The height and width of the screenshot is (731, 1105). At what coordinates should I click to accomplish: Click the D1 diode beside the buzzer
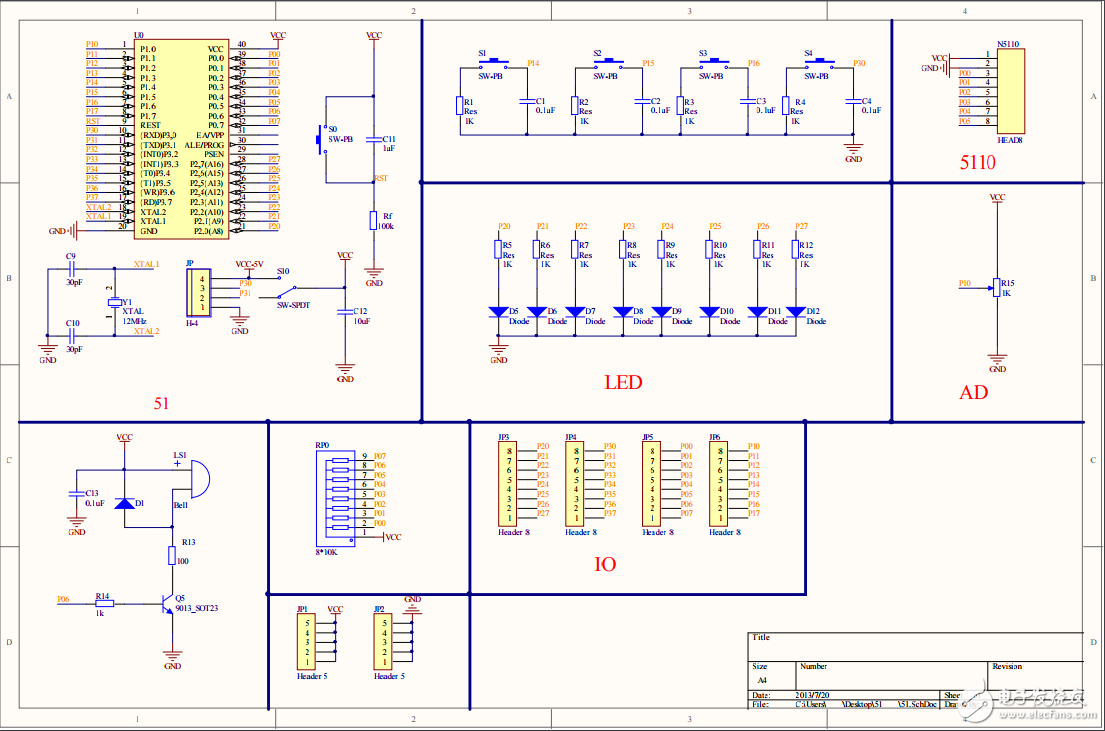124,503
